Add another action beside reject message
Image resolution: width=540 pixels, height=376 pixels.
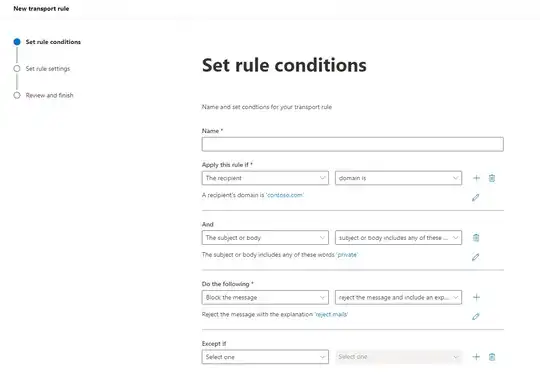click(476, 297)
